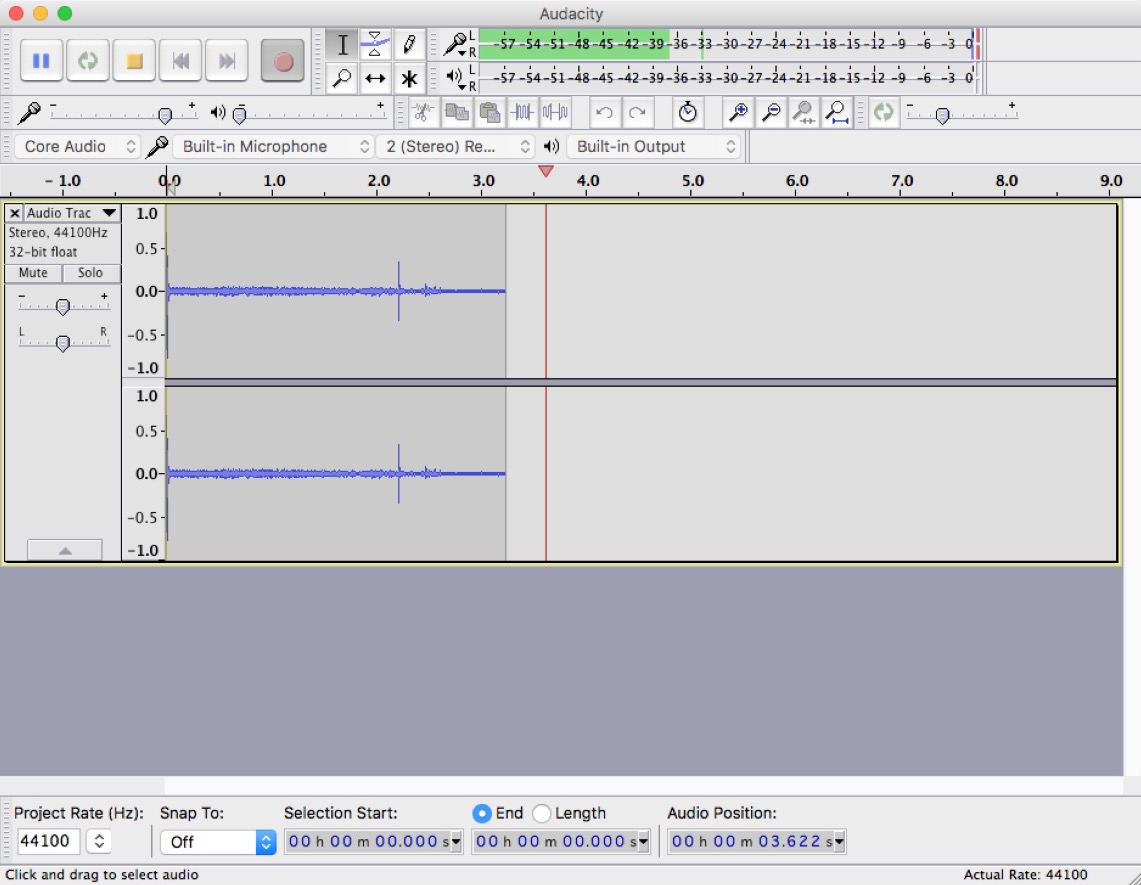1141x885 pixels.
Task: Click the Trim audio icon
Action: click(522, 113)
